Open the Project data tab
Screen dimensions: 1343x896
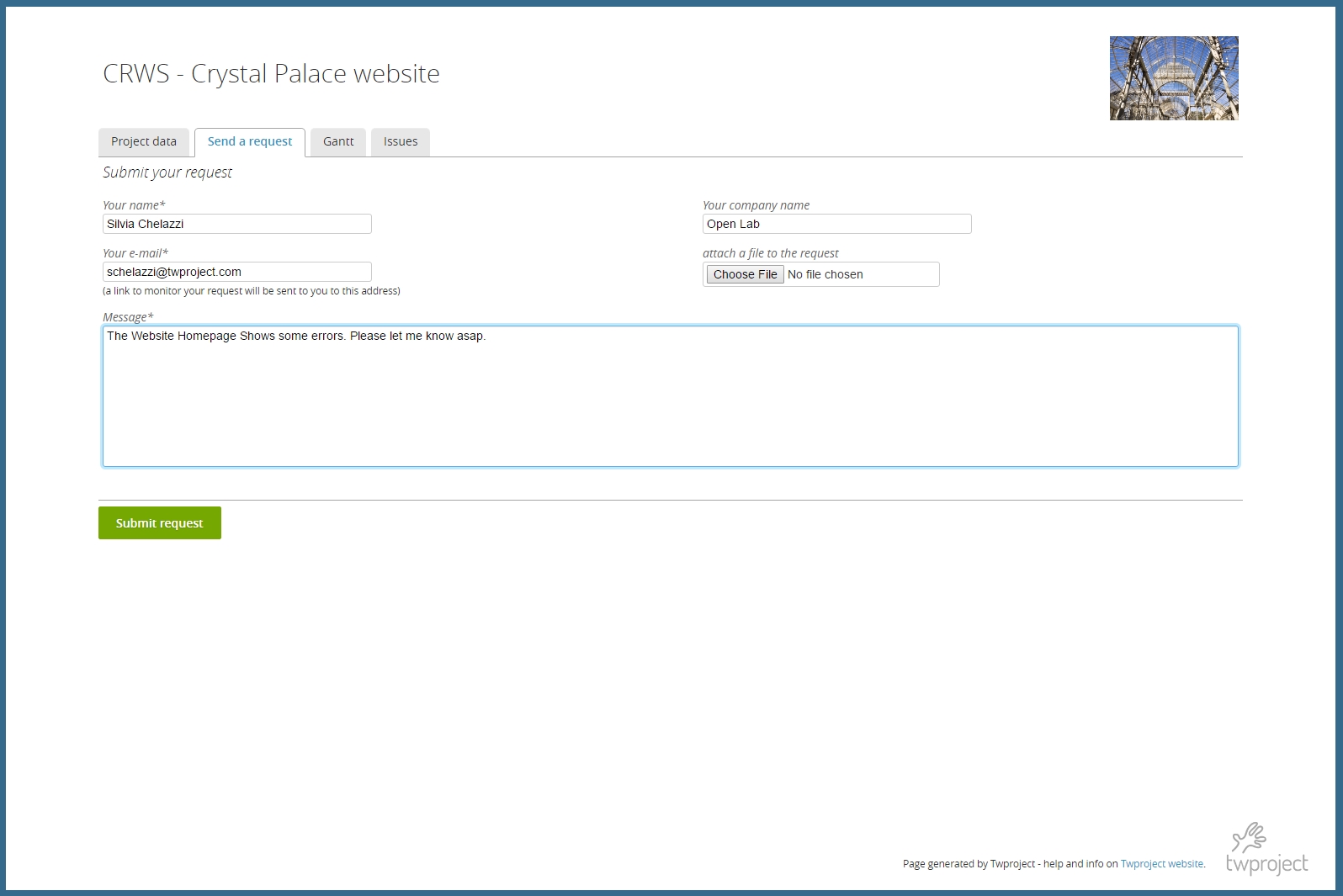click(144, 142)
